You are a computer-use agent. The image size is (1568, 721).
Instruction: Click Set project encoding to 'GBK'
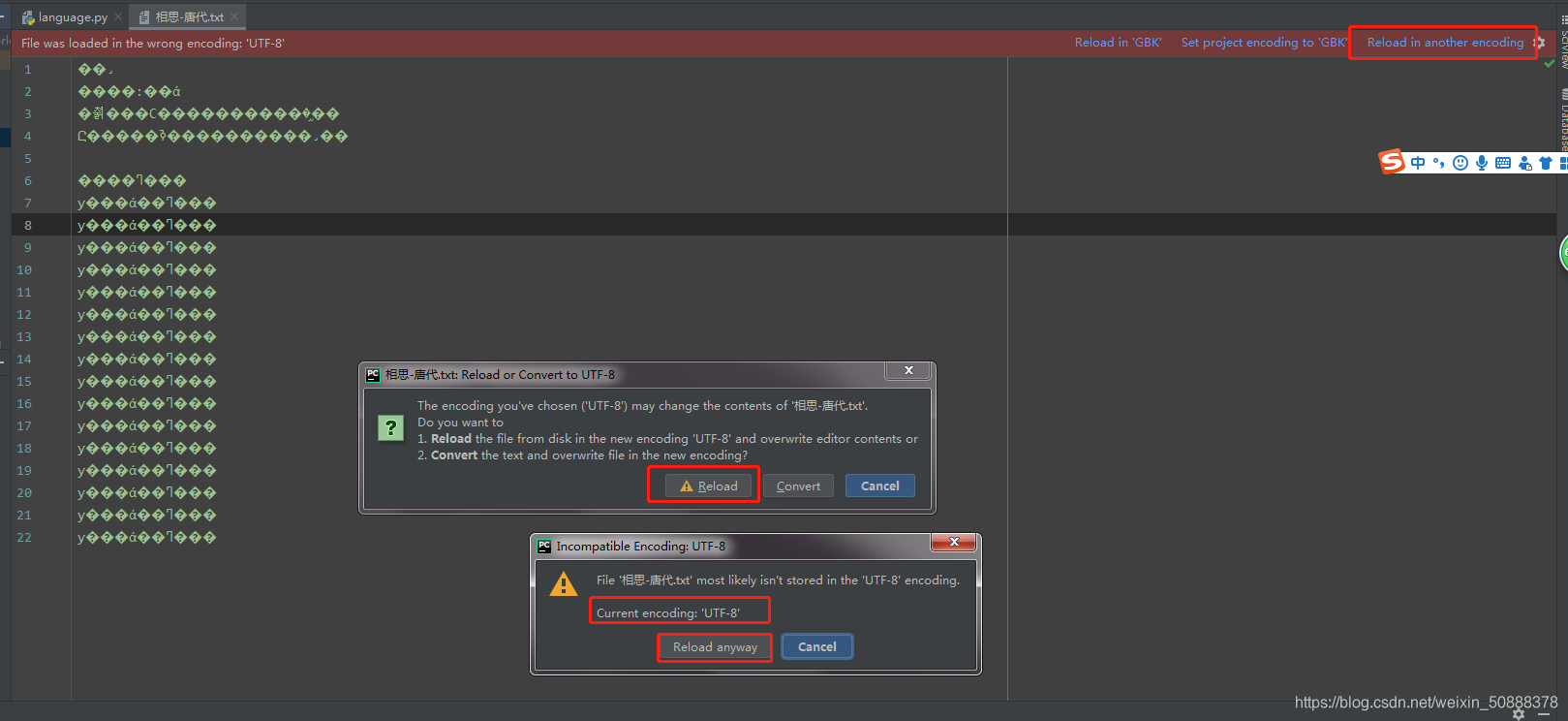1263,43
